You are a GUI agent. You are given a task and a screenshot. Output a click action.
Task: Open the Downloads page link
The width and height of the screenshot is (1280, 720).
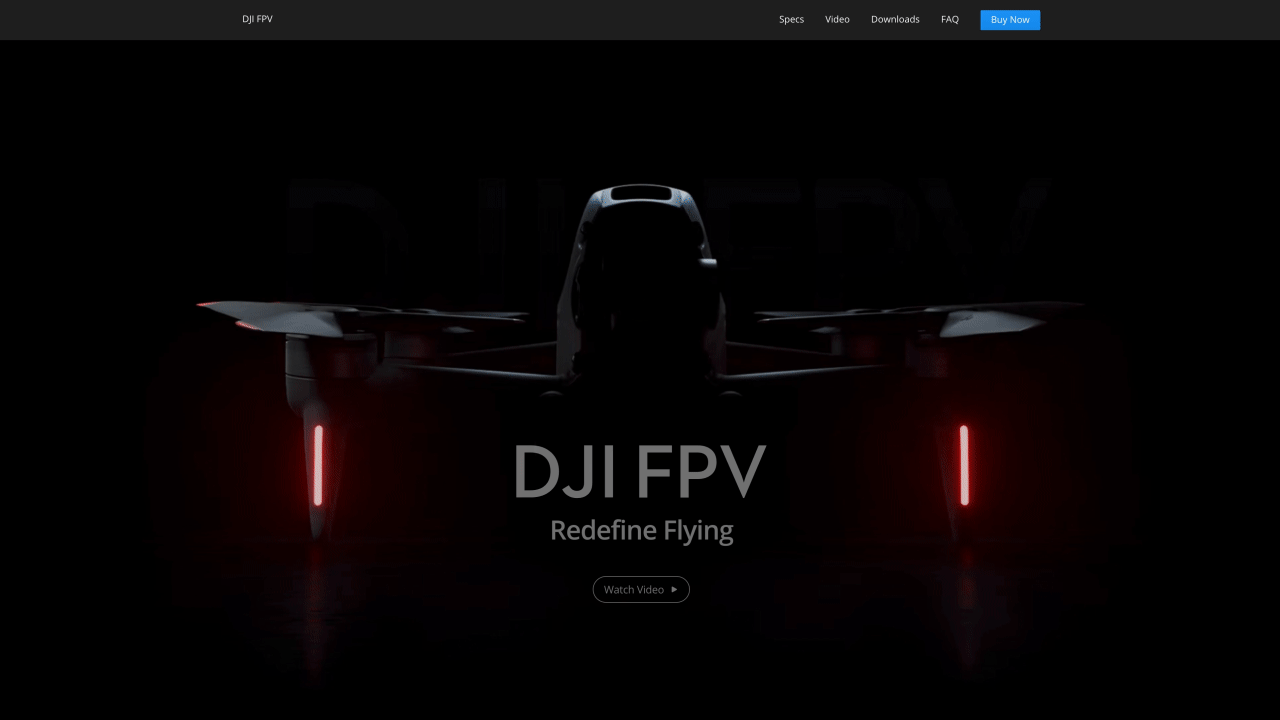[895, 19]
